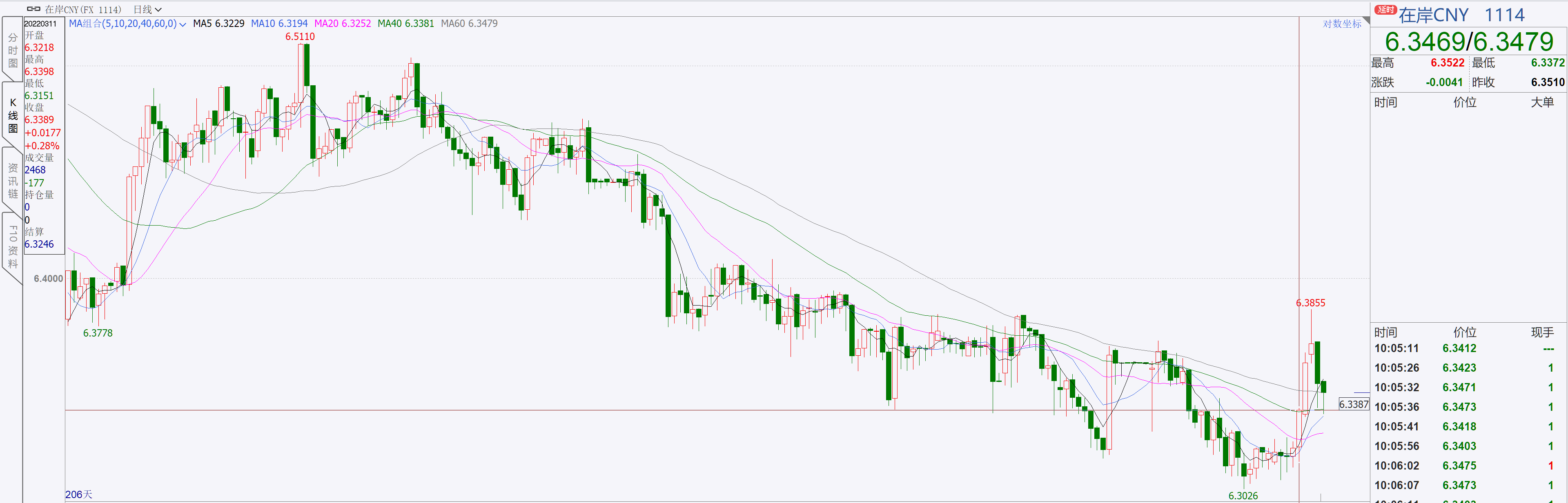Screen dimensions: 1568x503
Task: Toggle 对数坐标 logarithmic scale
Action: pyautogui.click(x=1341, y=24)
